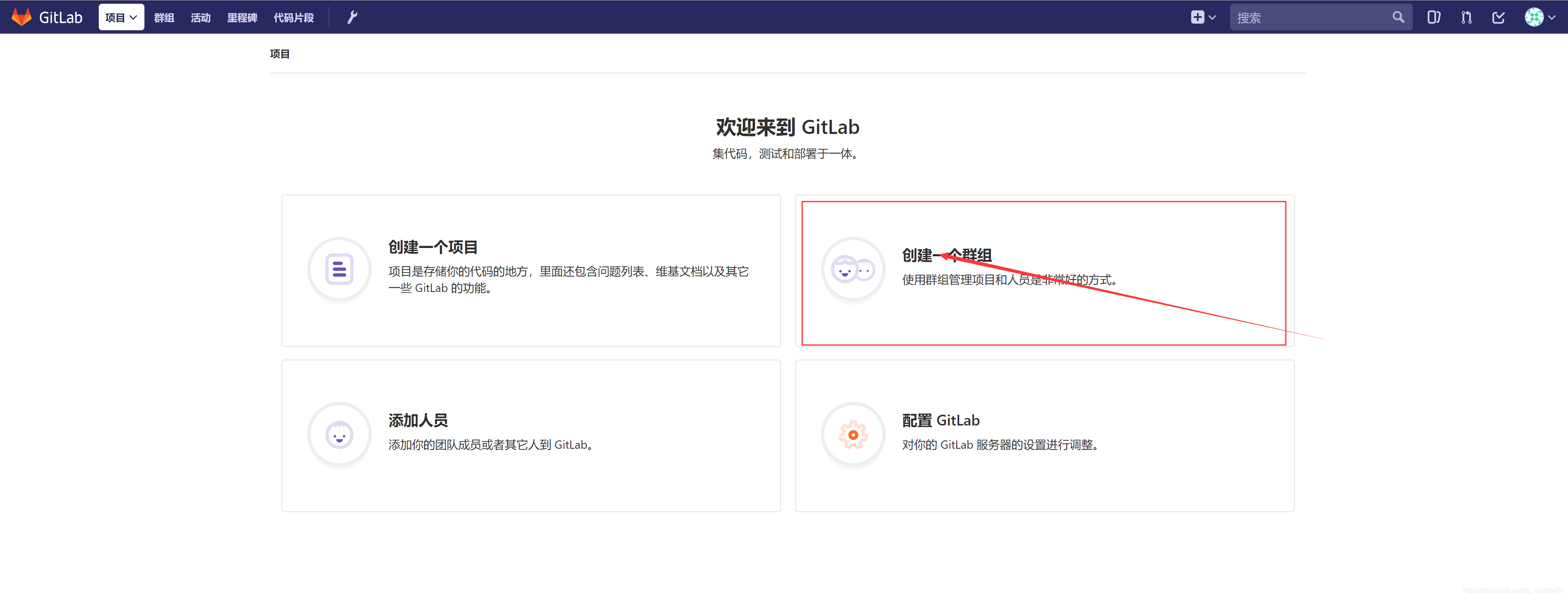Open 里程碑 in top navigation

pos(242,18)
